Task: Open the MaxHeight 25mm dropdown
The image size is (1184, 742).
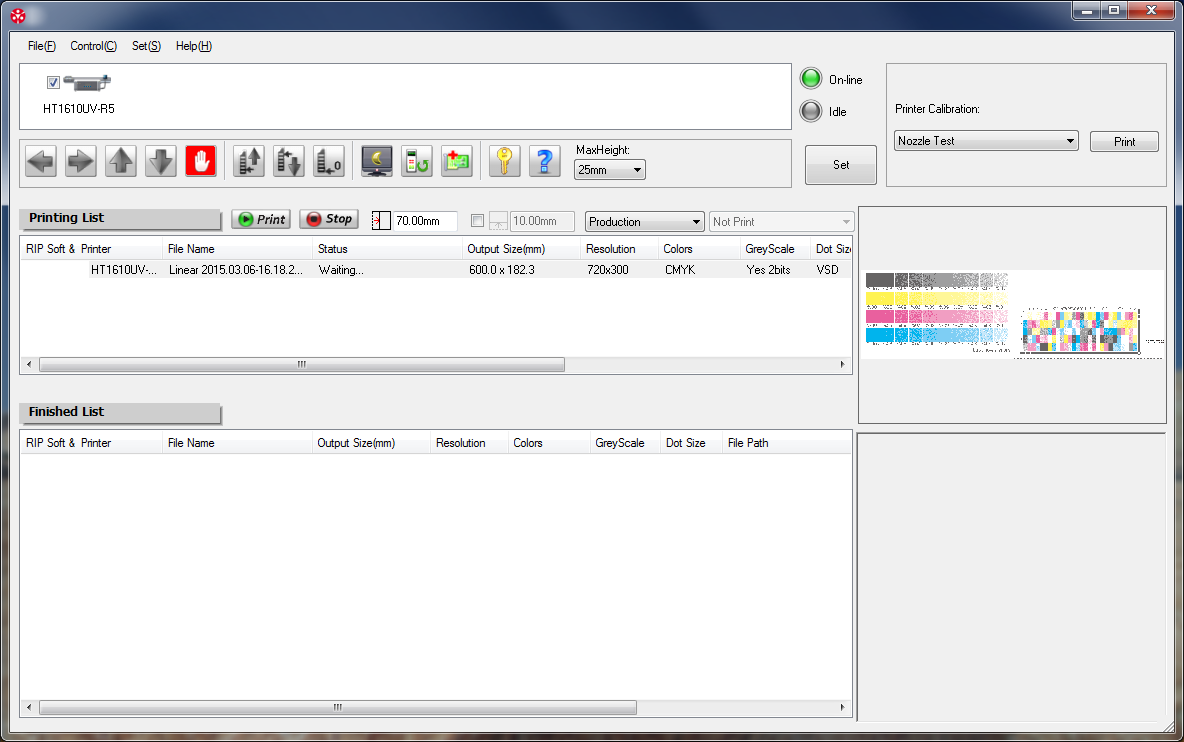Action: coord(609,170)
